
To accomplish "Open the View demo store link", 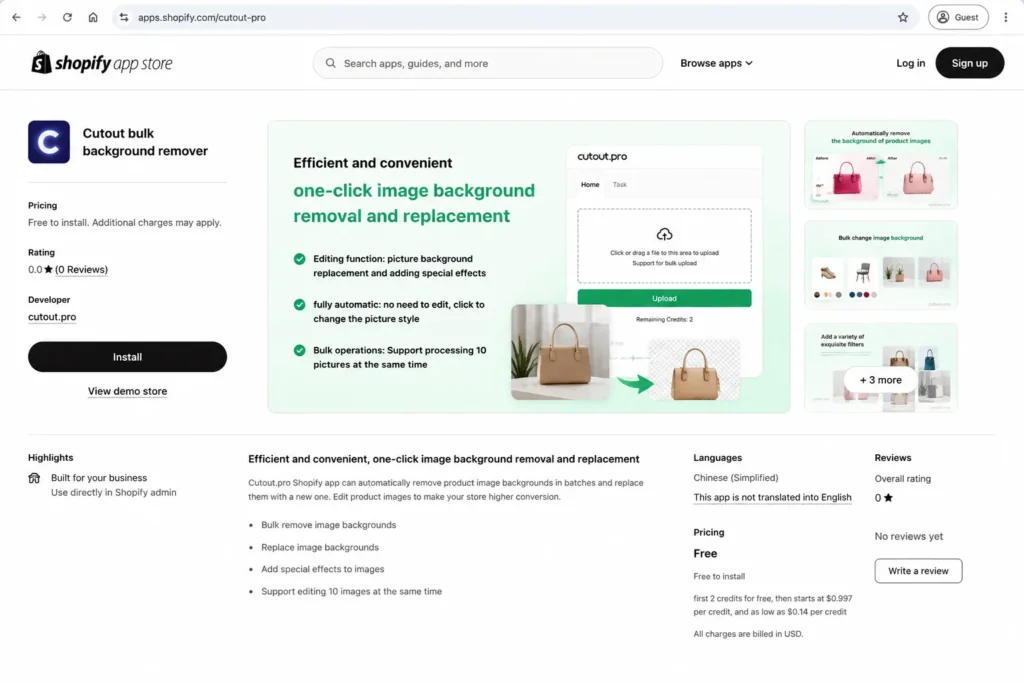I will point(127,391).
